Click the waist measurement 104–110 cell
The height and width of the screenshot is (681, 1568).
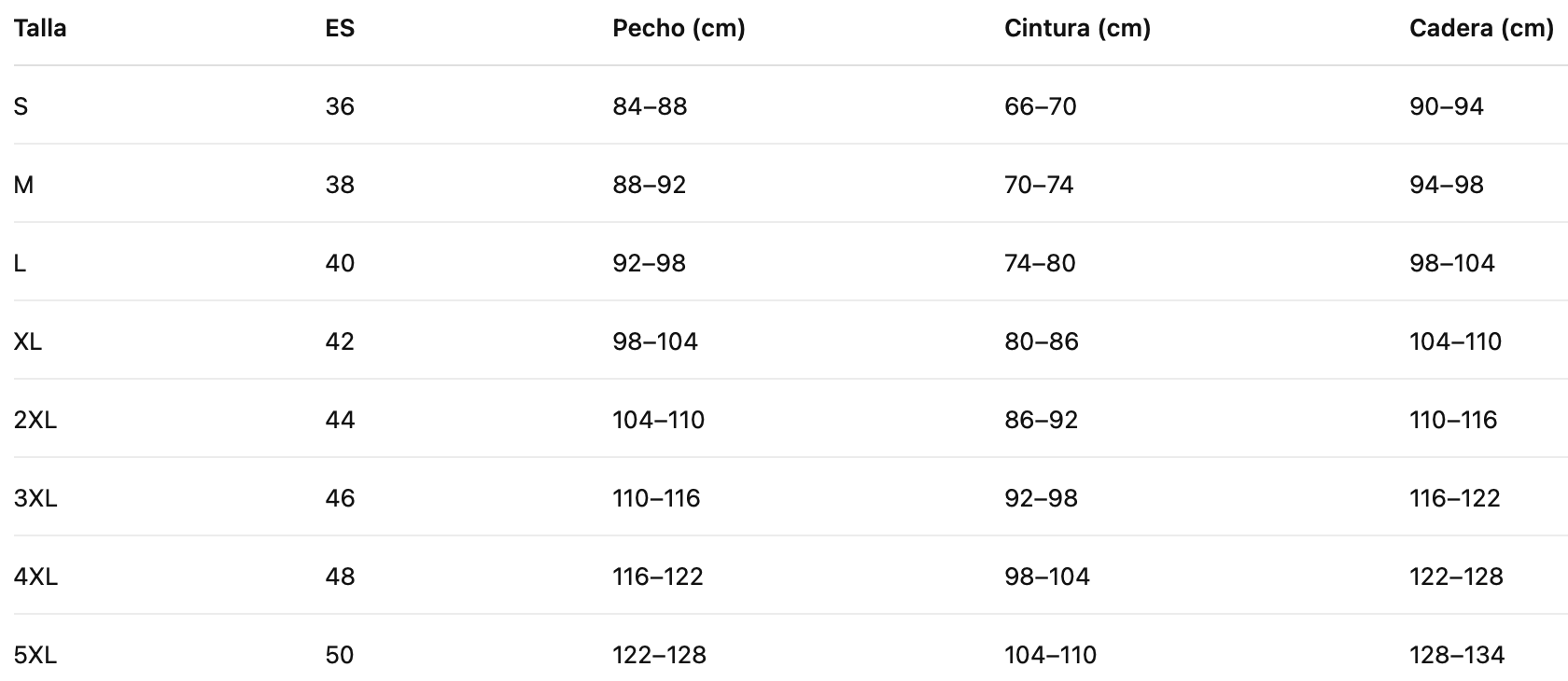(x=1050, y=656)
